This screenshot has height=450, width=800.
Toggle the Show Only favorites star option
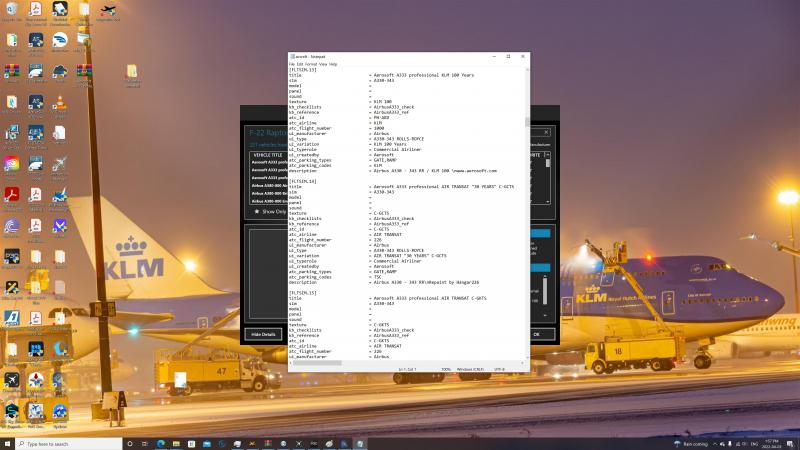pos(257,211)
